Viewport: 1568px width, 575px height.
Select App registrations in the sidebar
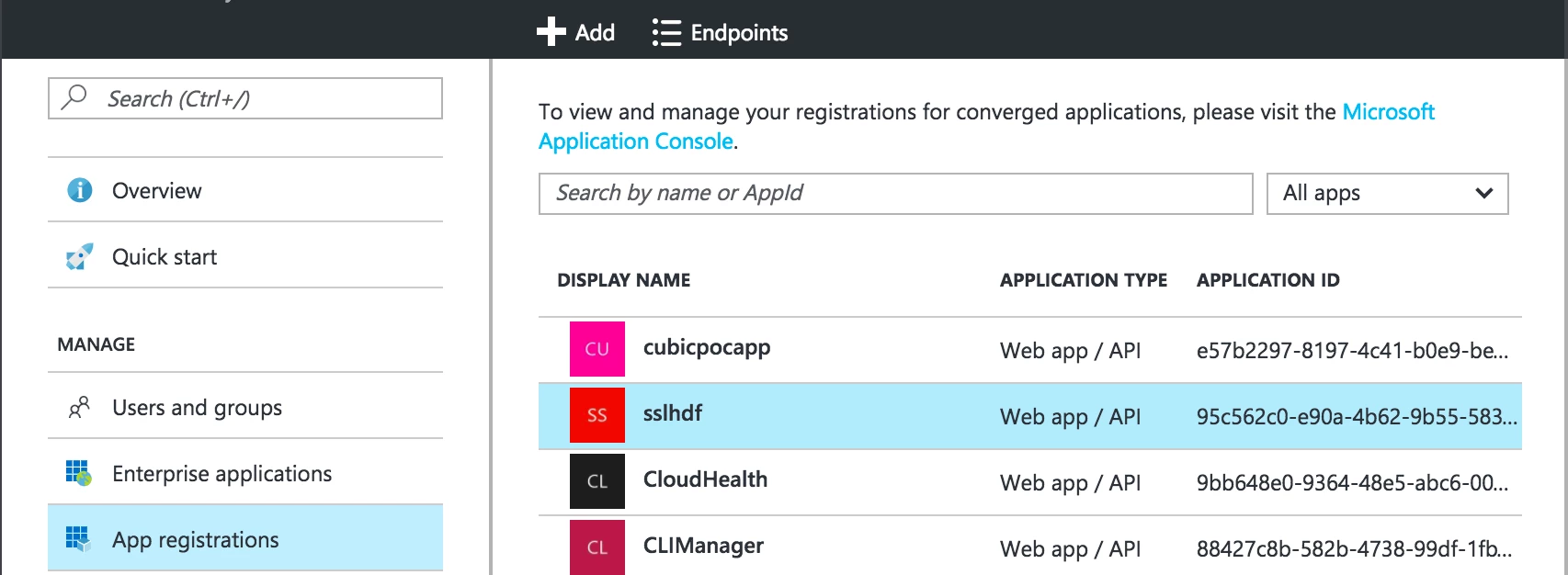[245, 539]
